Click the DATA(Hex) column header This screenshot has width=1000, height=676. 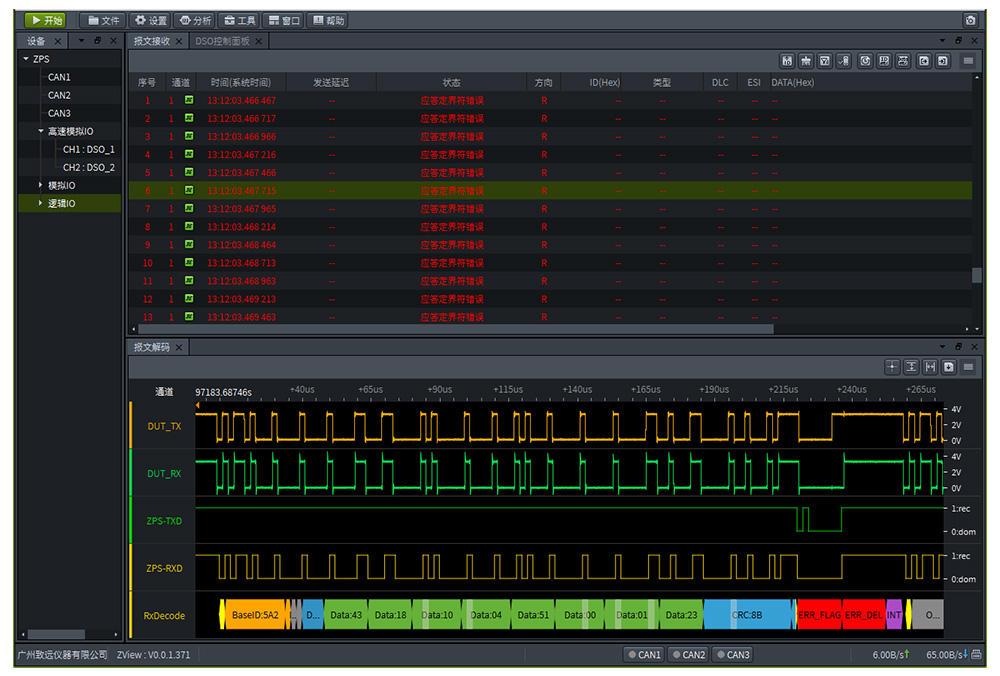click(793, 82)
